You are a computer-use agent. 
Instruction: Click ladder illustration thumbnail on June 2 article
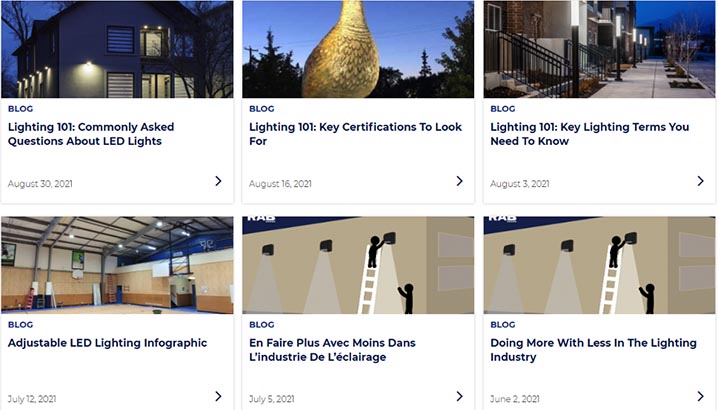click(x=599, y=265)
